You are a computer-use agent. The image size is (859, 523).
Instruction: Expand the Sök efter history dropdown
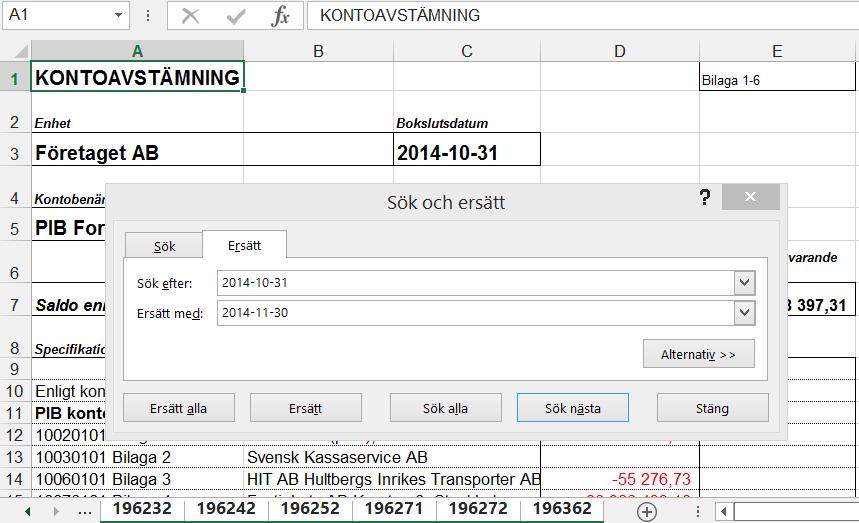744,283
